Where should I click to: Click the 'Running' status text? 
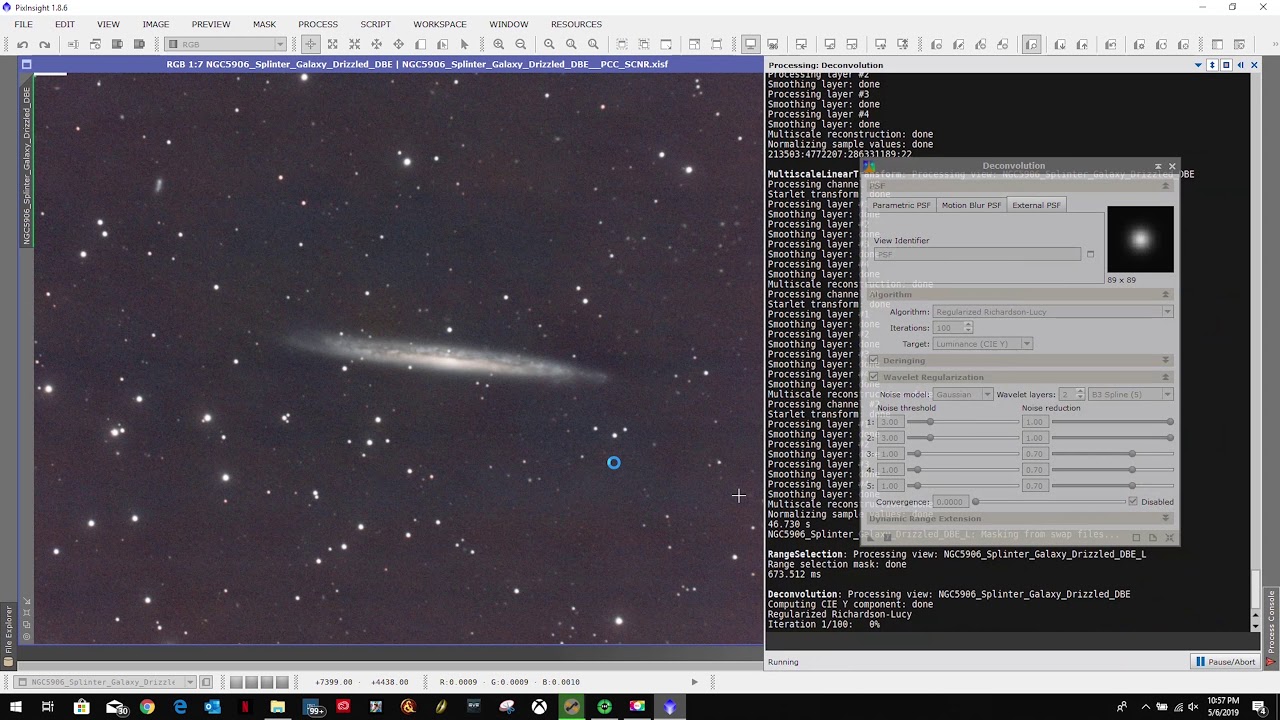(783, 662)
